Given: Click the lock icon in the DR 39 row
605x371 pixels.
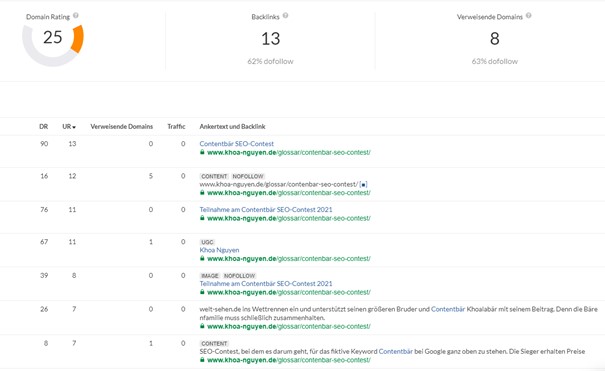Looking at the screenshot, I should click(x=202, y=292).
